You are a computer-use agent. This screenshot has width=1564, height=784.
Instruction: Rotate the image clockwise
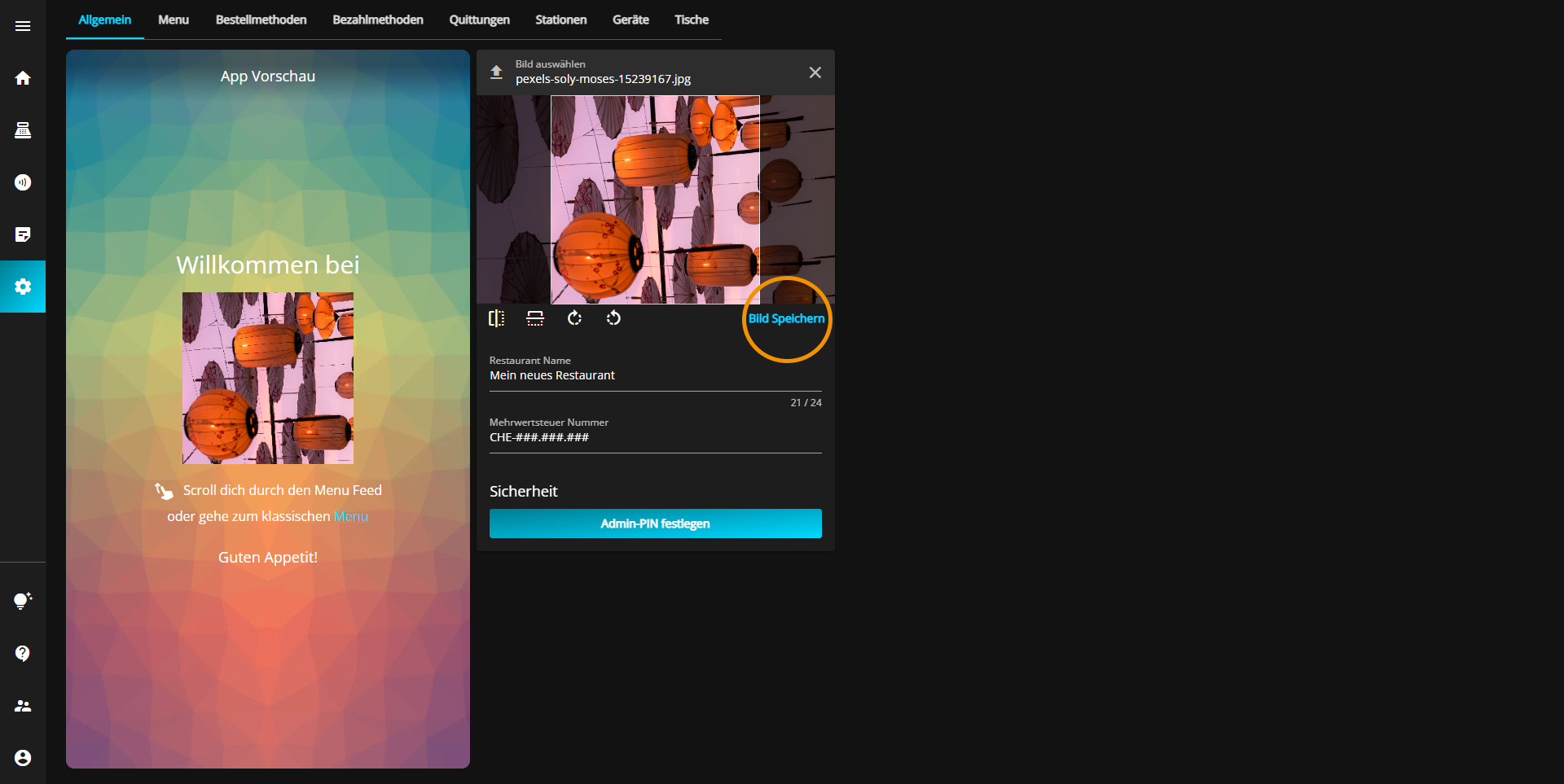coord(574,318)
